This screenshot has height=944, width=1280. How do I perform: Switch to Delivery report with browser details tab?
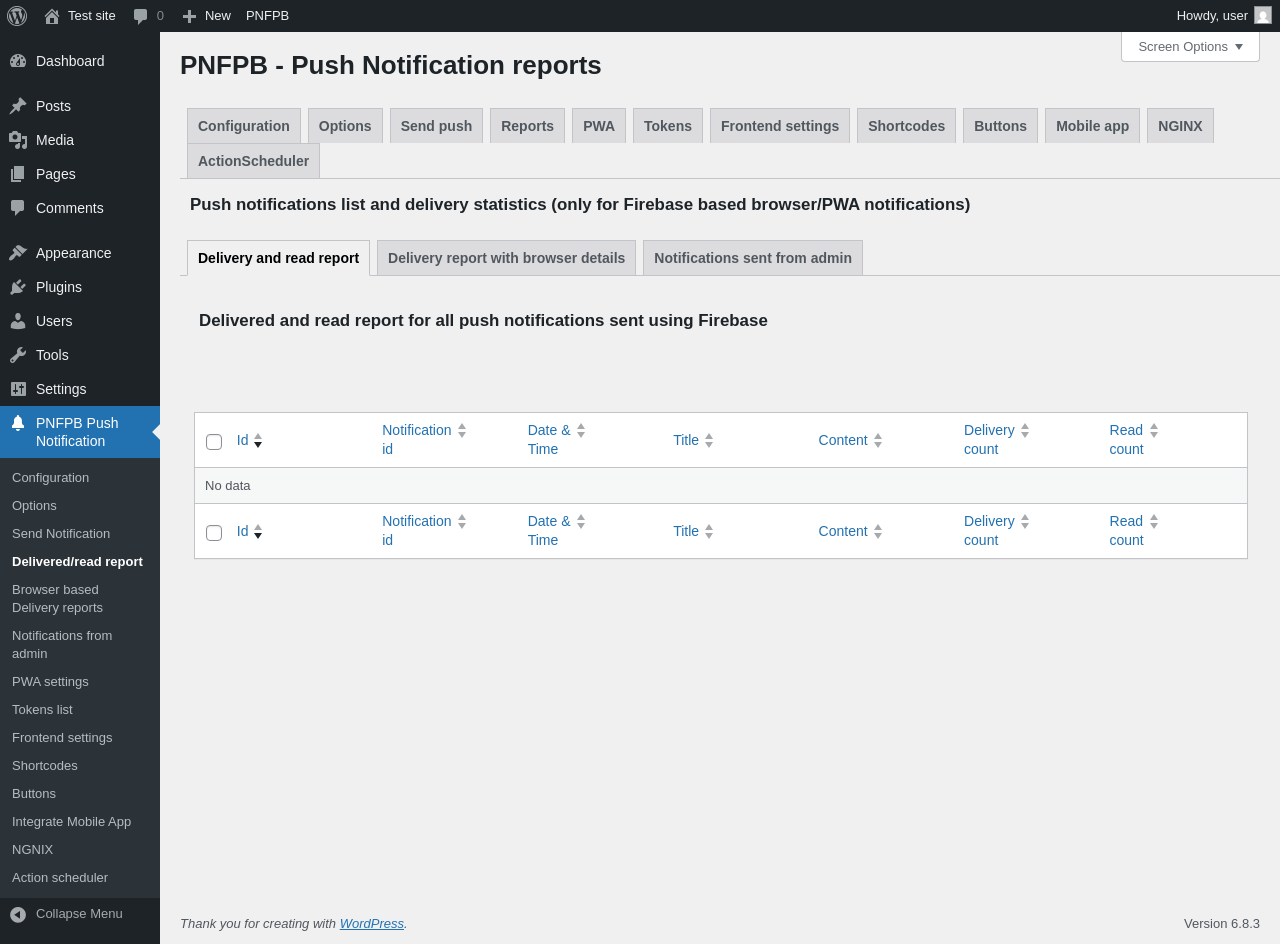pos(506,258)
